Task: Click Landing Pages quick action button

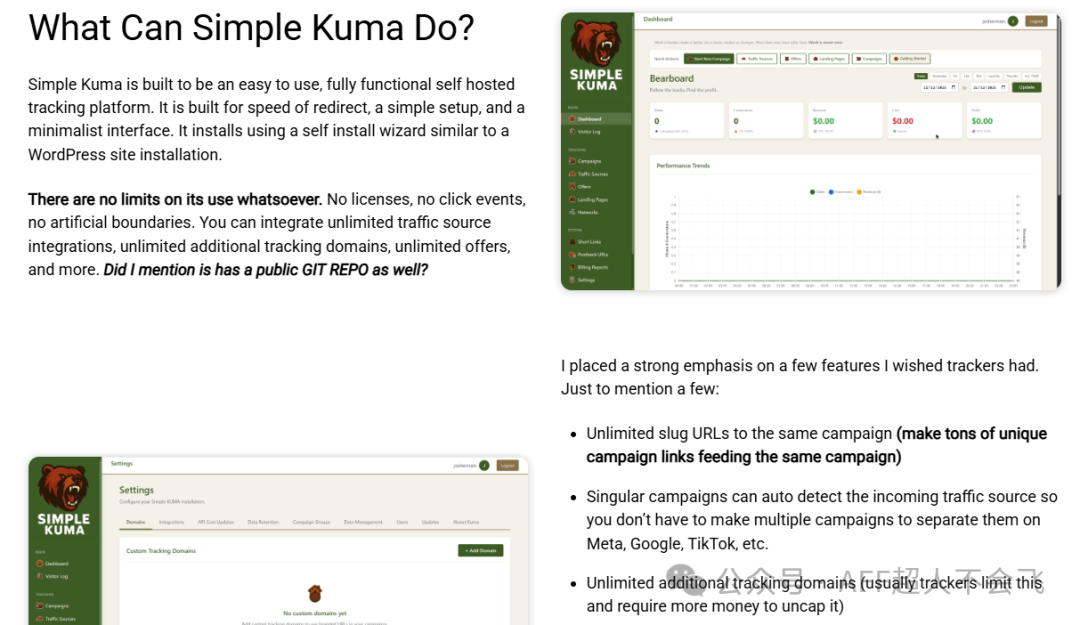Action: click(829, 59)
